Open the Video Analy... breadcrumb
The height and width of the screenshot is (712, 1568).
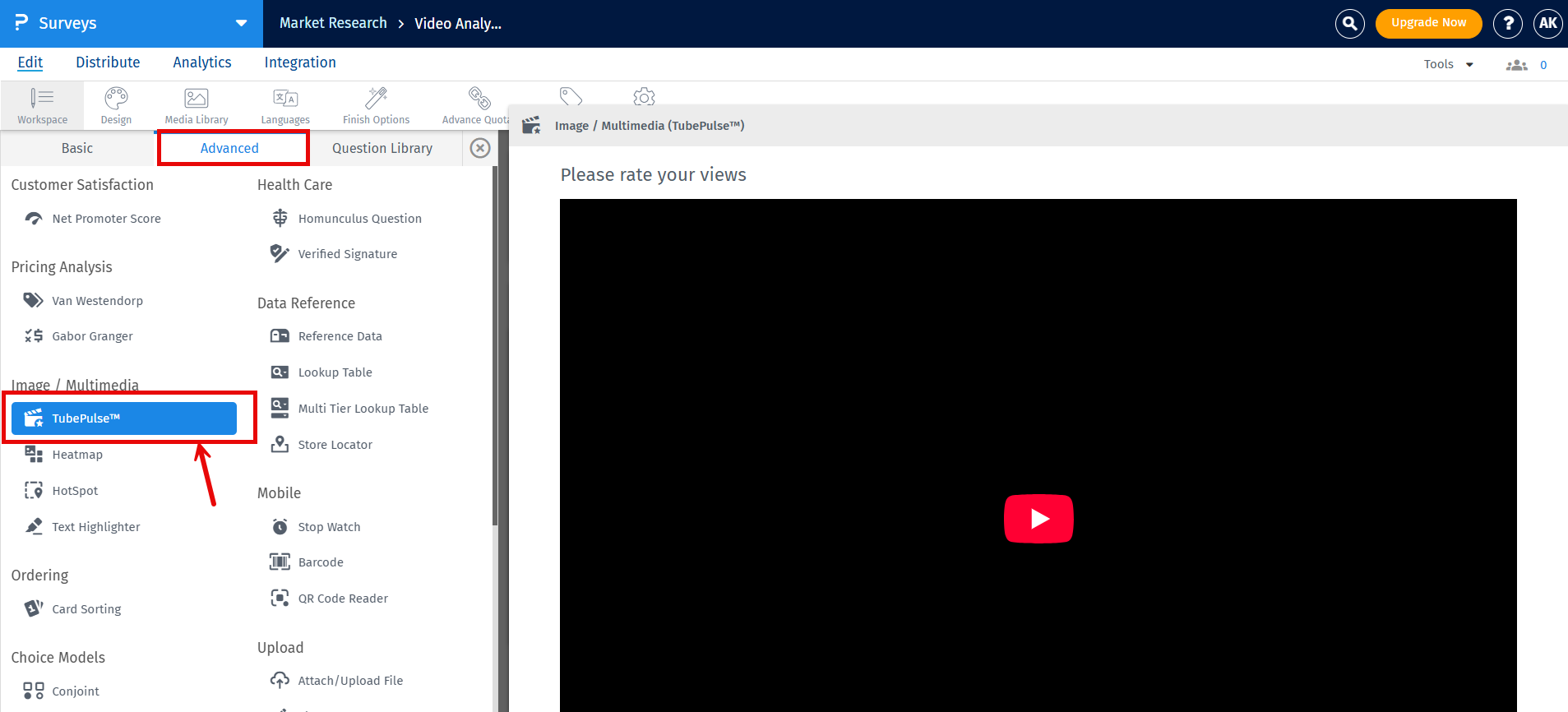pyautogui.click(x=458, y=24)
